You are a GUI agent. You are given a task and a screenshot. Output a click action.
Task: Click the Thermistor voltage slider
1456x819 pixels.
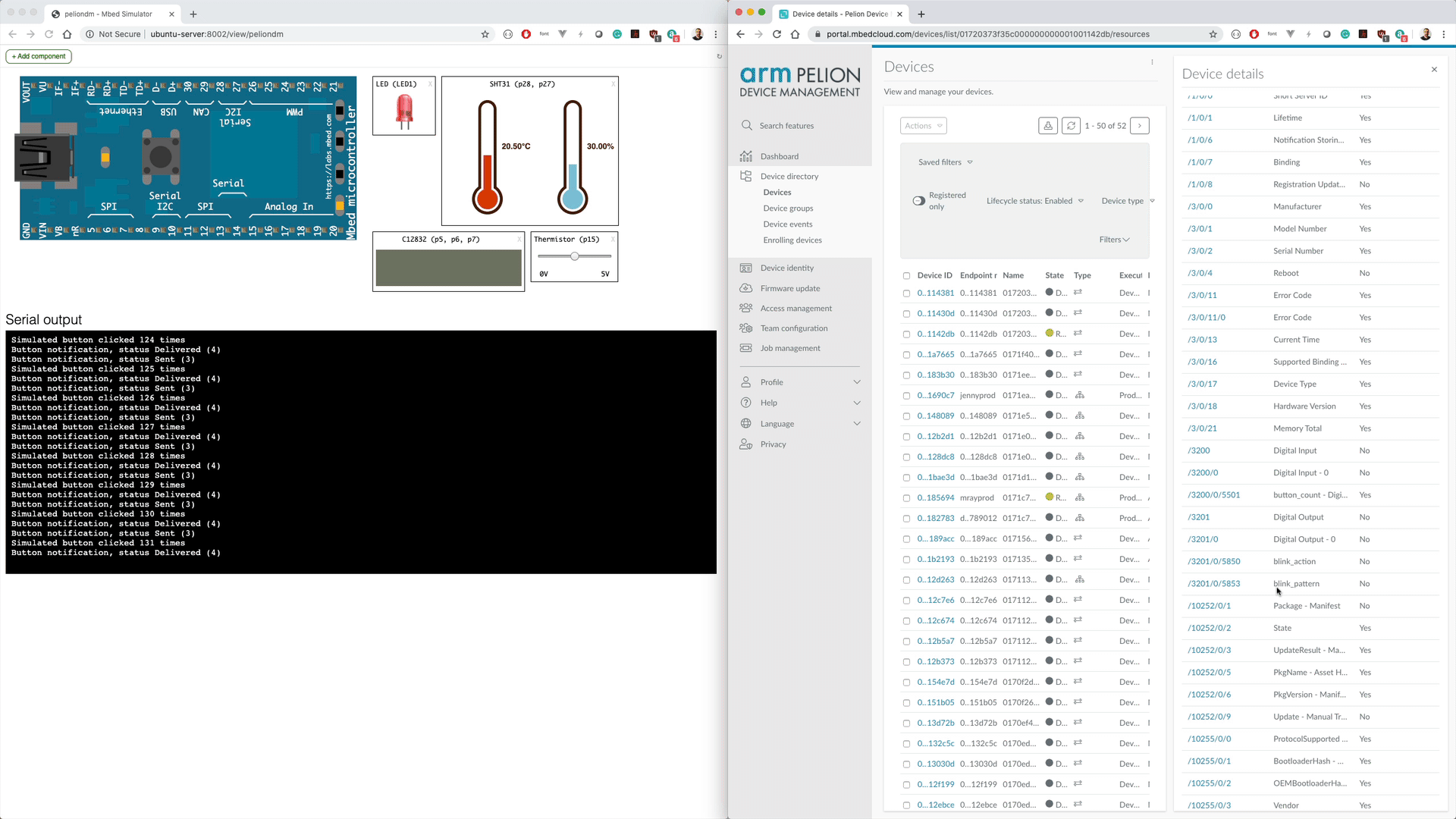tap(575, 256)
